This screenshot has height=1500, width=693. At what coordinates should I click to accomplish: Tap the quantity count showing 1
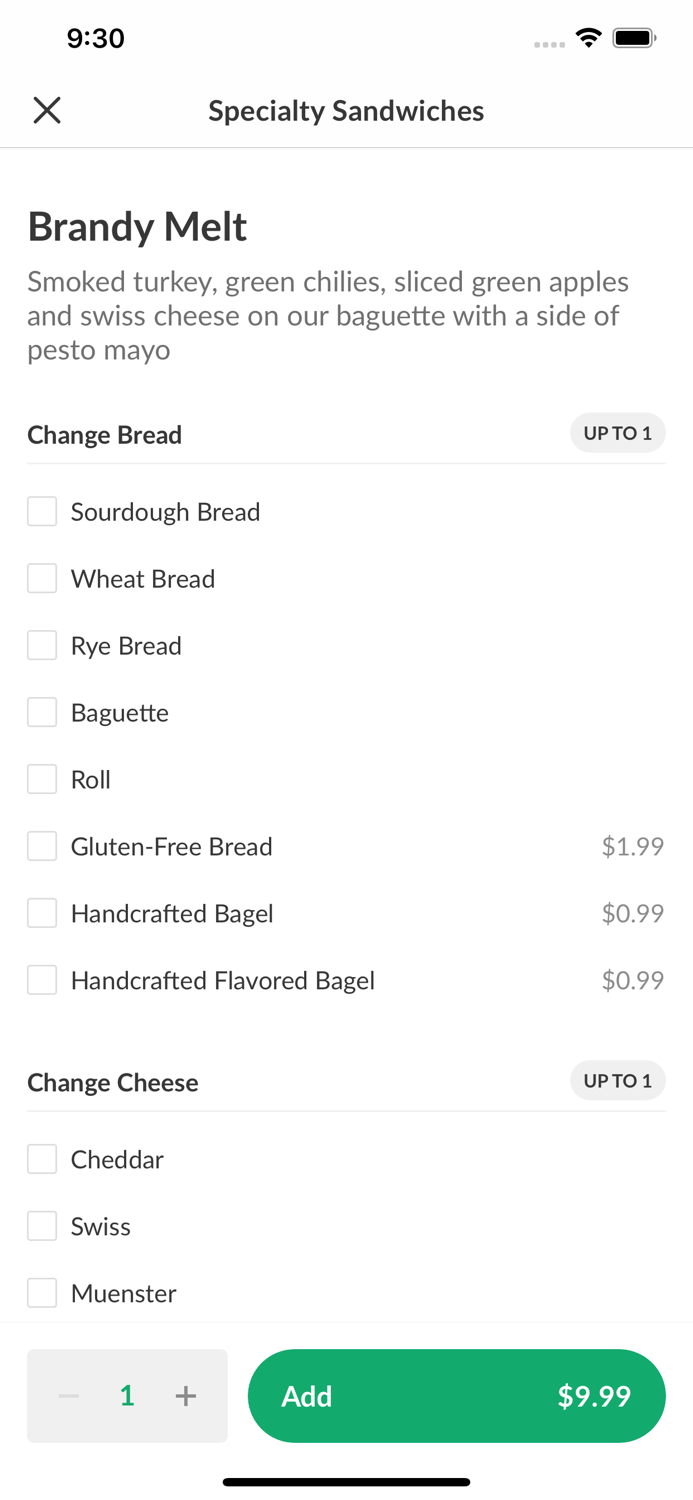pos(127,1395)
